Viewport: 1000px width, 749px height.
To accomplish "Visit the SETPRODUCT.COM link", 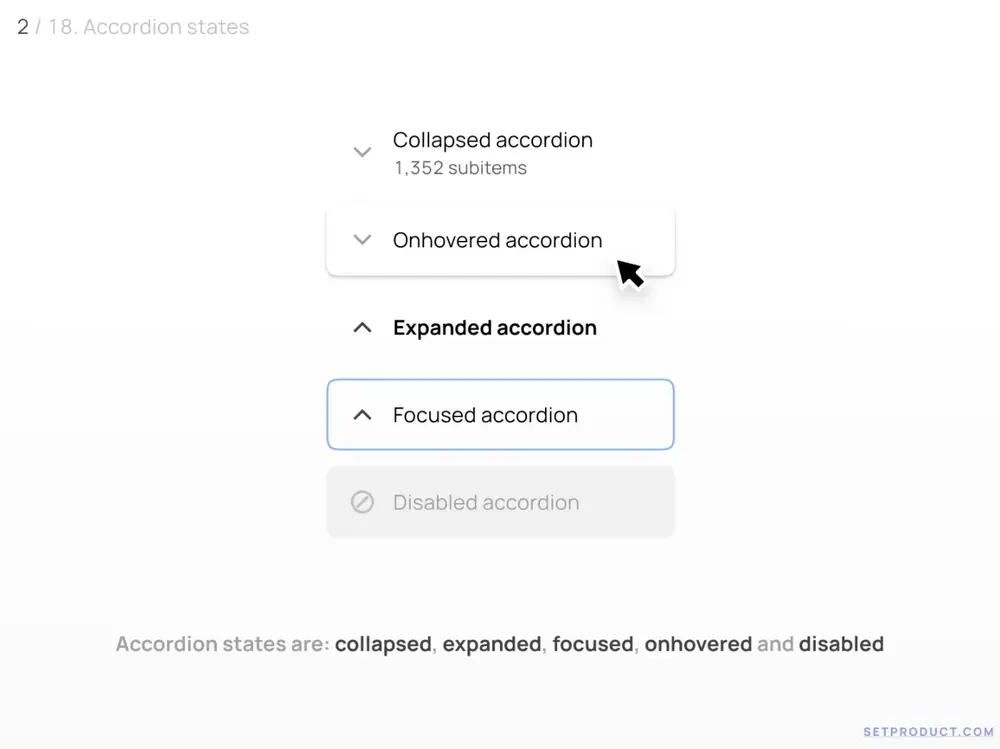I will pos(928,732).
